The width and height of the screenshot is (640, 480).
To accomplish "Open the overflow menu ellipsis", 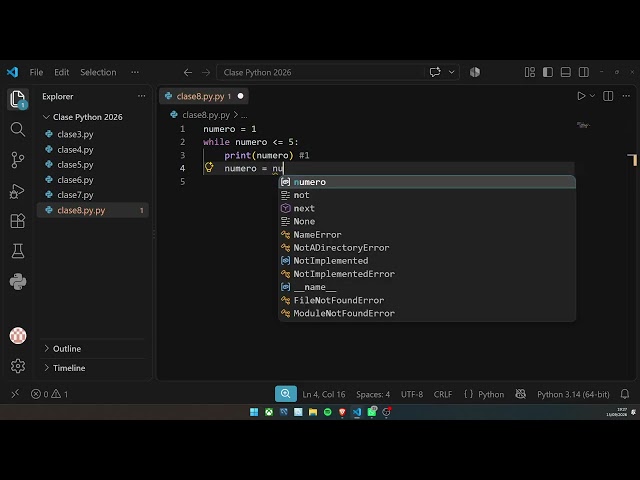I will pyautogui.click(x=135, y=72).
